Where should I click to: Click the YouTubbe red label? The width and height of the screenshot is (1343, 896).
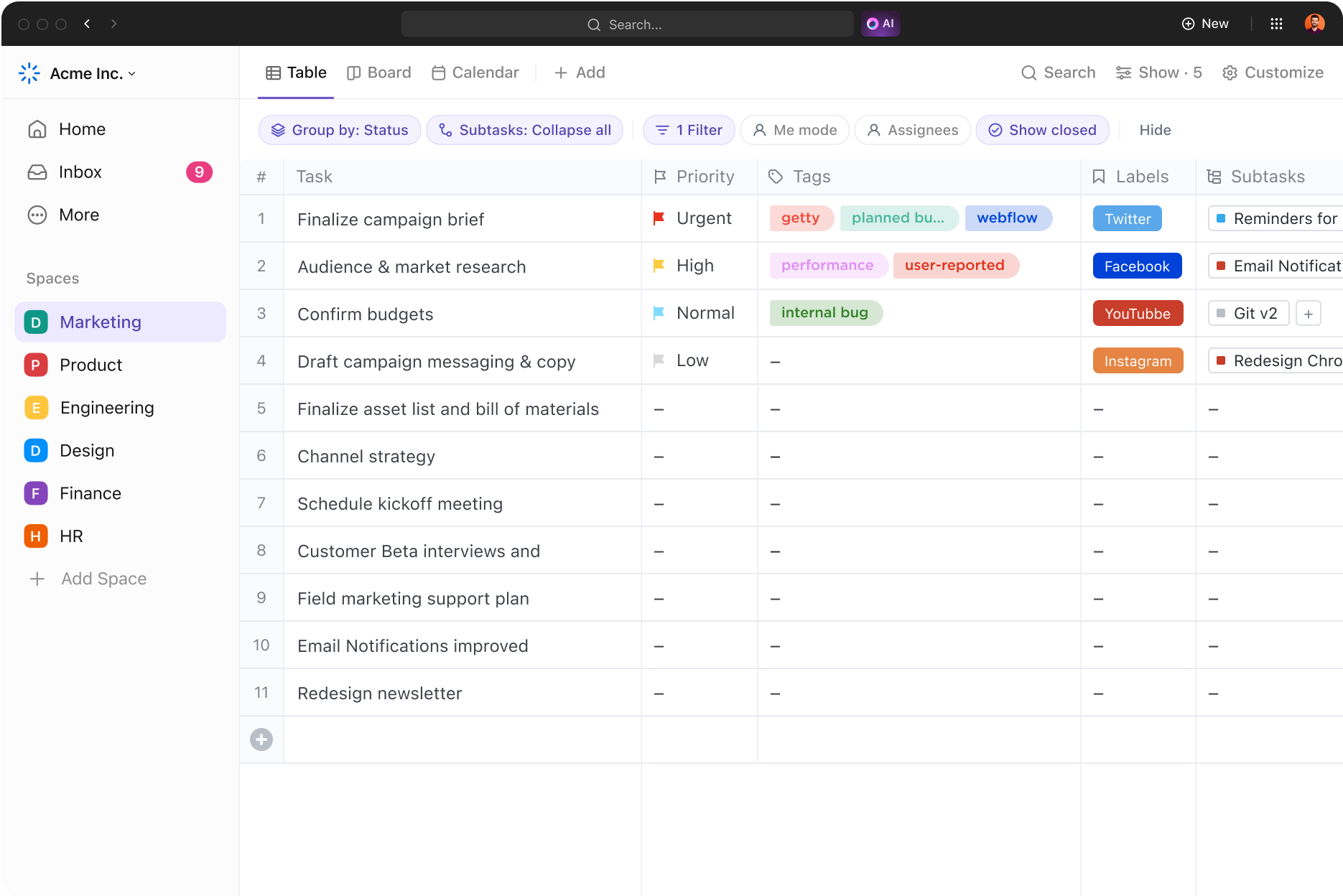[x=1138, y=314]
